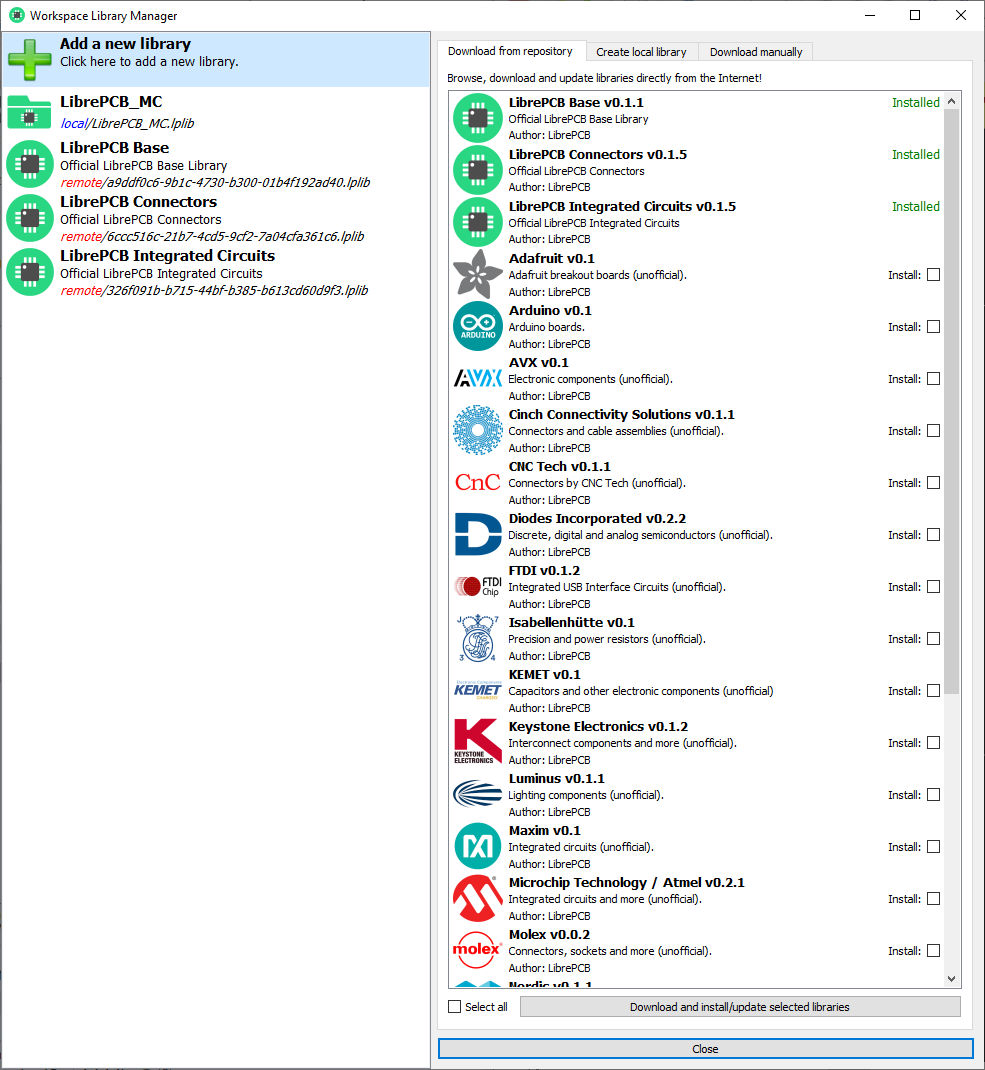Select the LibrePCB_MC local library folder icon

(29, 113)
